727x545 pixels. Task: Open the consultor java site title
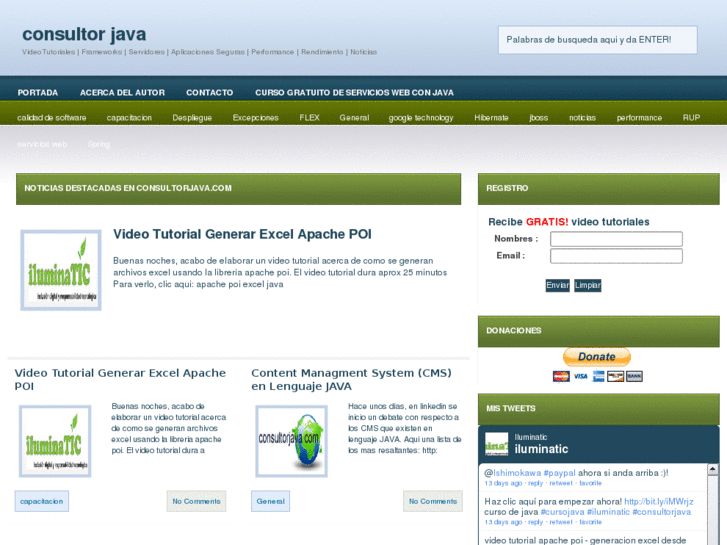(x=84, y=34)
